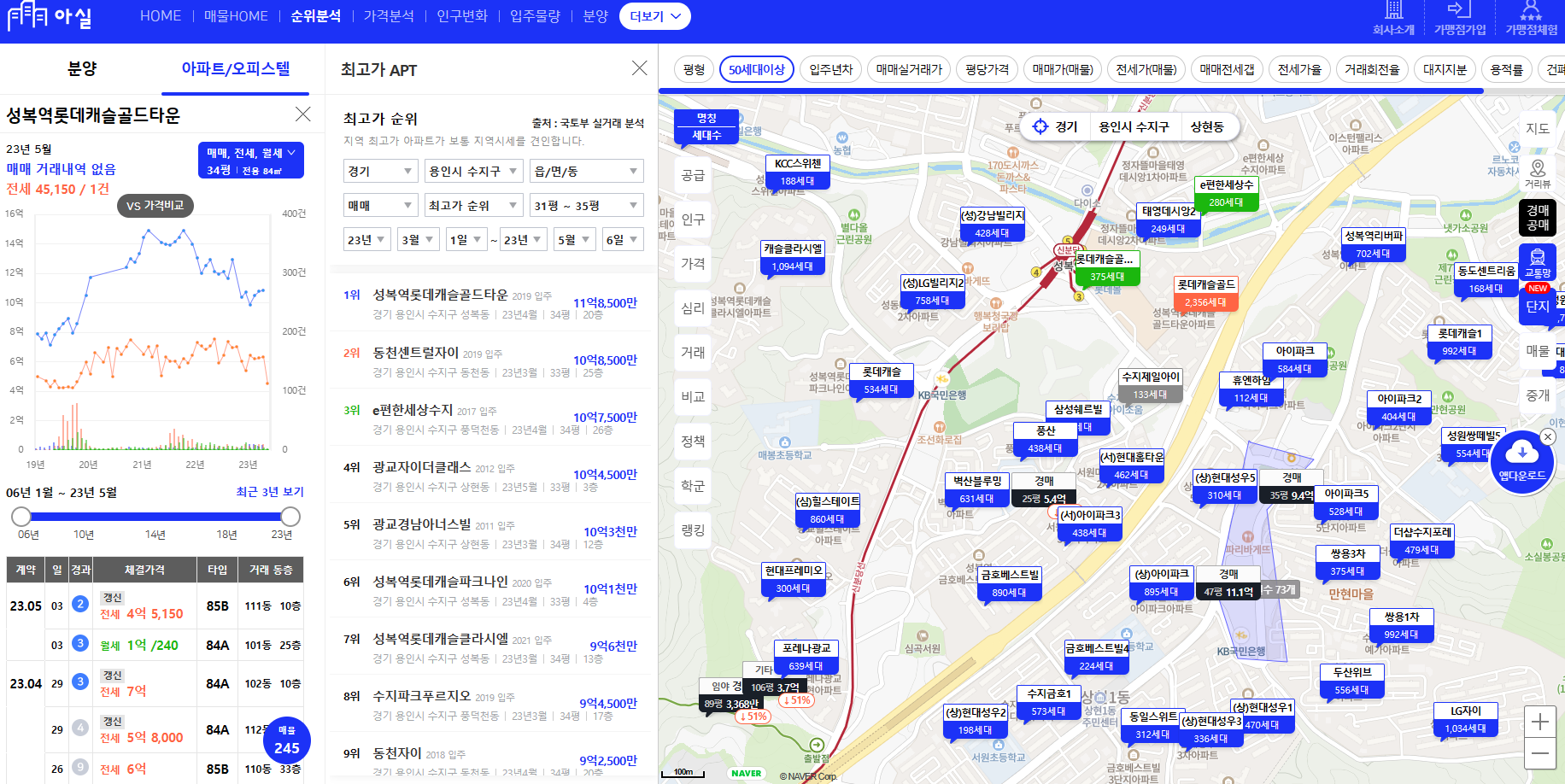The width and height of the screenshot is (1565, 784).
Task: Expand the 더보기 dropdown in navigation
Action: (655, 16)
